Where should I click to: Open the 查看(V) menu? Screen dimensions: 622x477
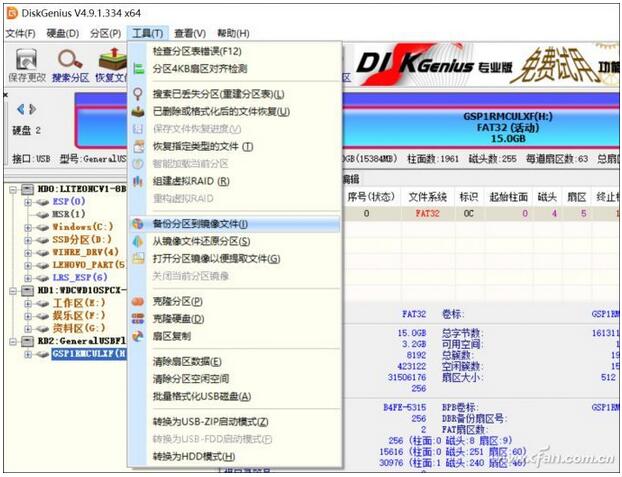point(190,34)
